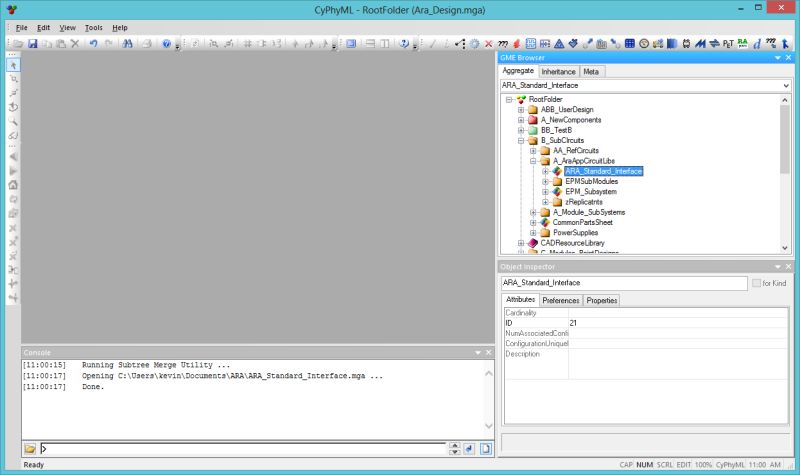Click the ID attribute value 21
Screen dimensions: 800x475
click(x=678, y=323)
